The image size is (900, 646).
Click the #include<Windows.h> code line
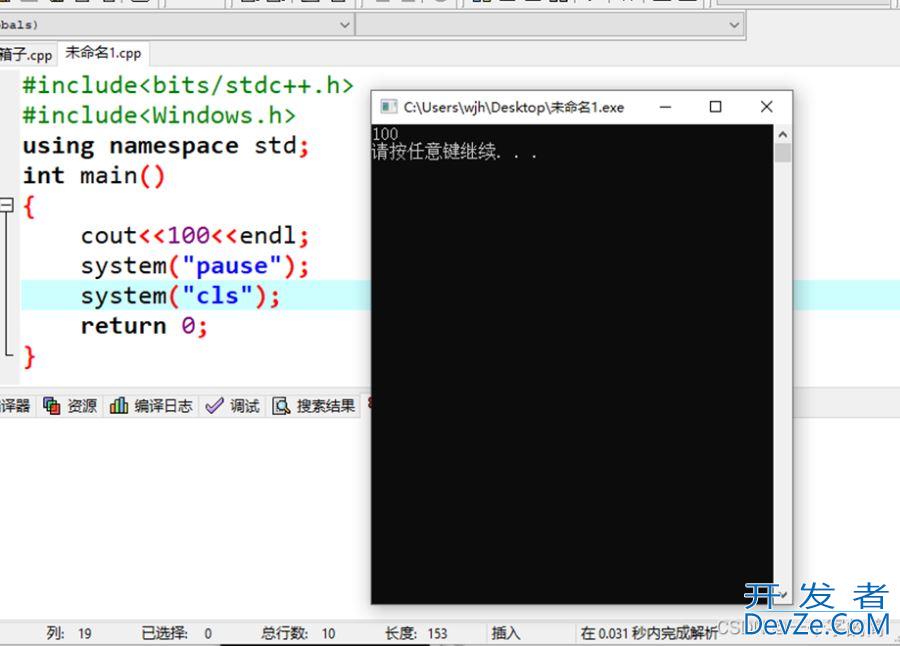click(x=159, y=116)
